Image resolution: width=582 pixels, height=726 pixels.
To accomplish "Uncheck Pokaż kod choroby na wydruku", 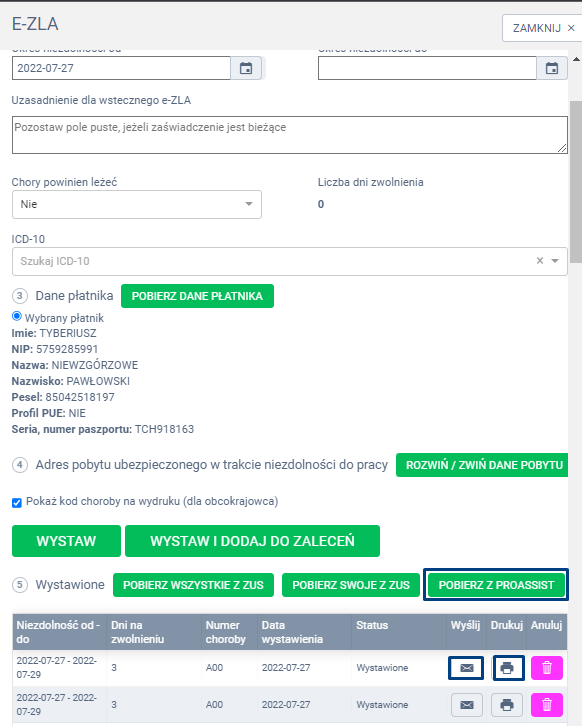I will coord(17,502).
